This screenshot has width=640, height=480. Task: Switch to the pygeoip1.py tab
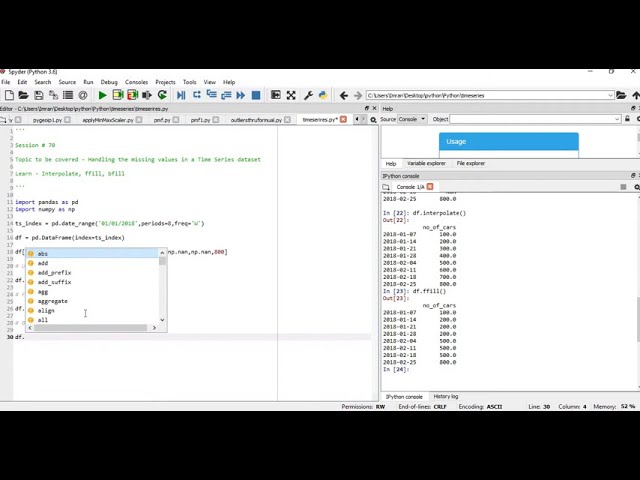pos(47,120)
